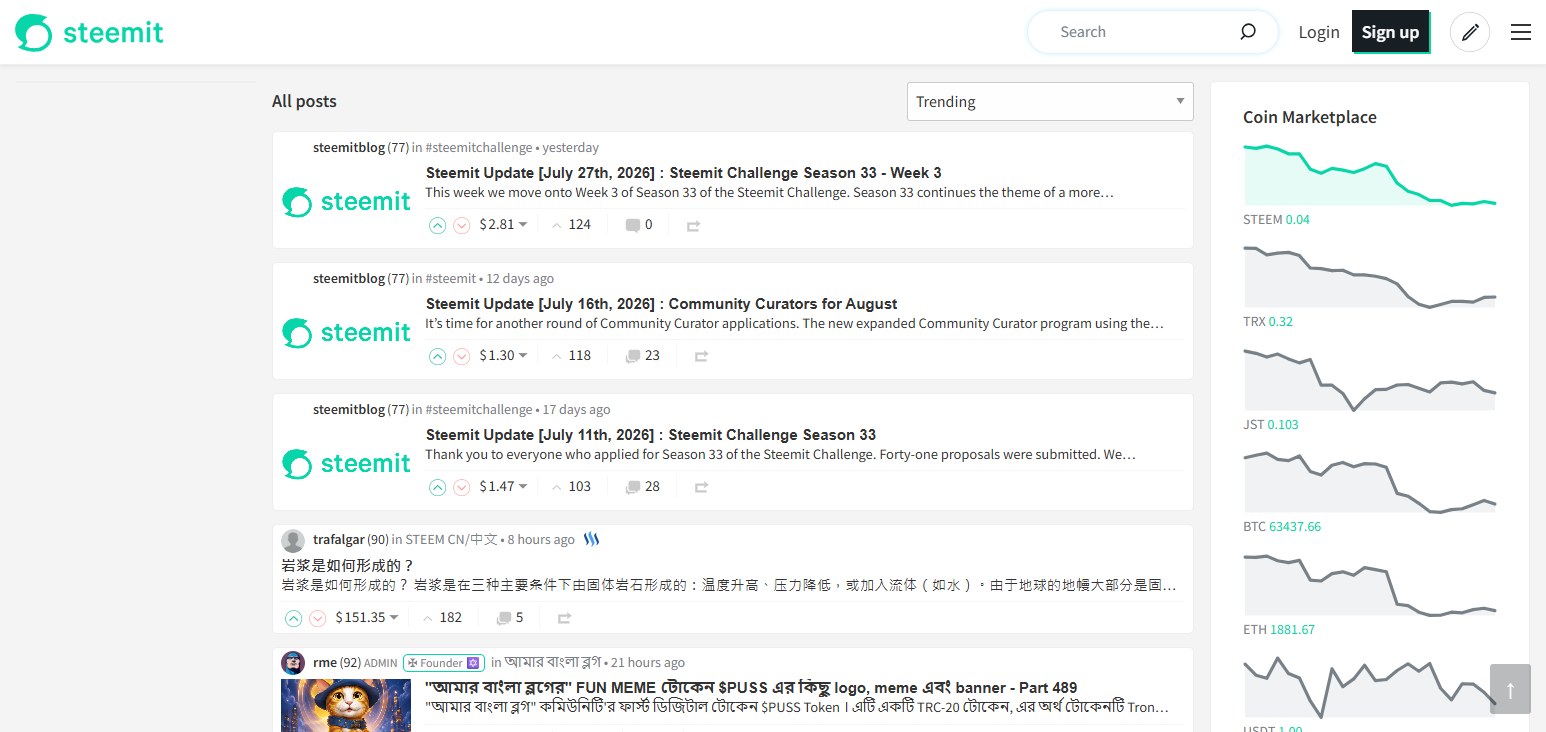Open comments icon showing 23 replies
This screenshot has height=732, width=1546.
[x=632, y=356]
